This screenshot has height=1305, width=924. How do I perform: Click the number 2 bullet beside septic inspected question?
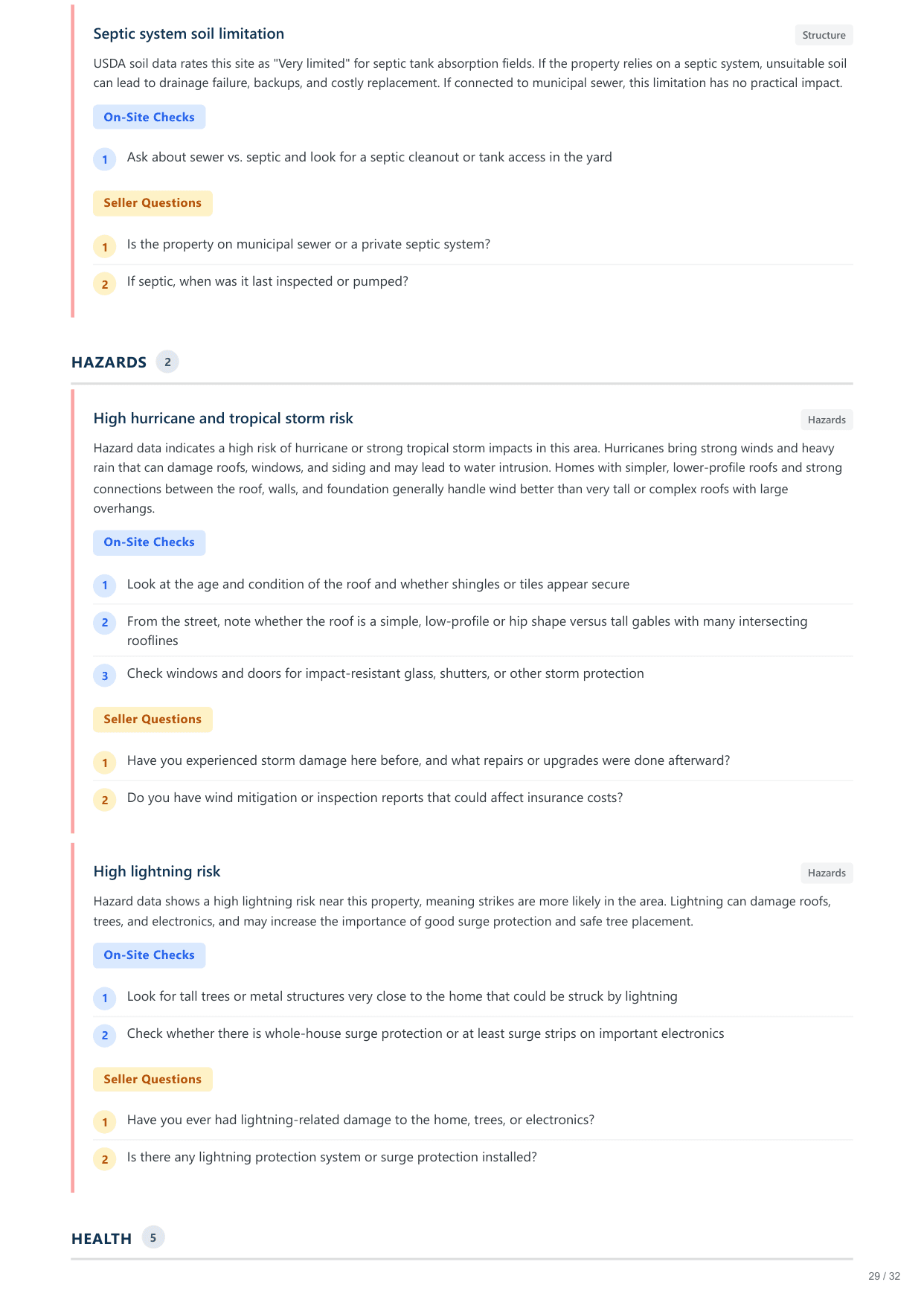click(105, 284)
